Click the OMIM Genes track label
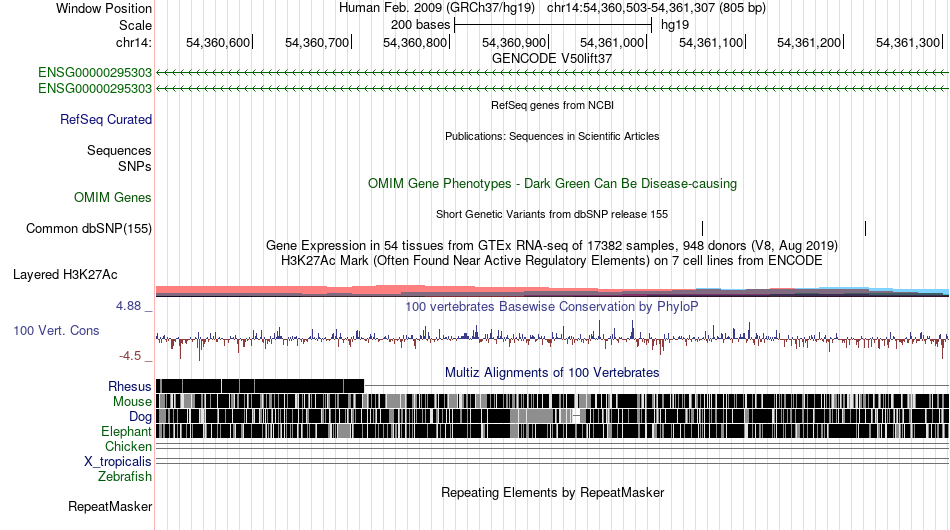The width and height of the screenshot is (950, 530). [113, 197]
